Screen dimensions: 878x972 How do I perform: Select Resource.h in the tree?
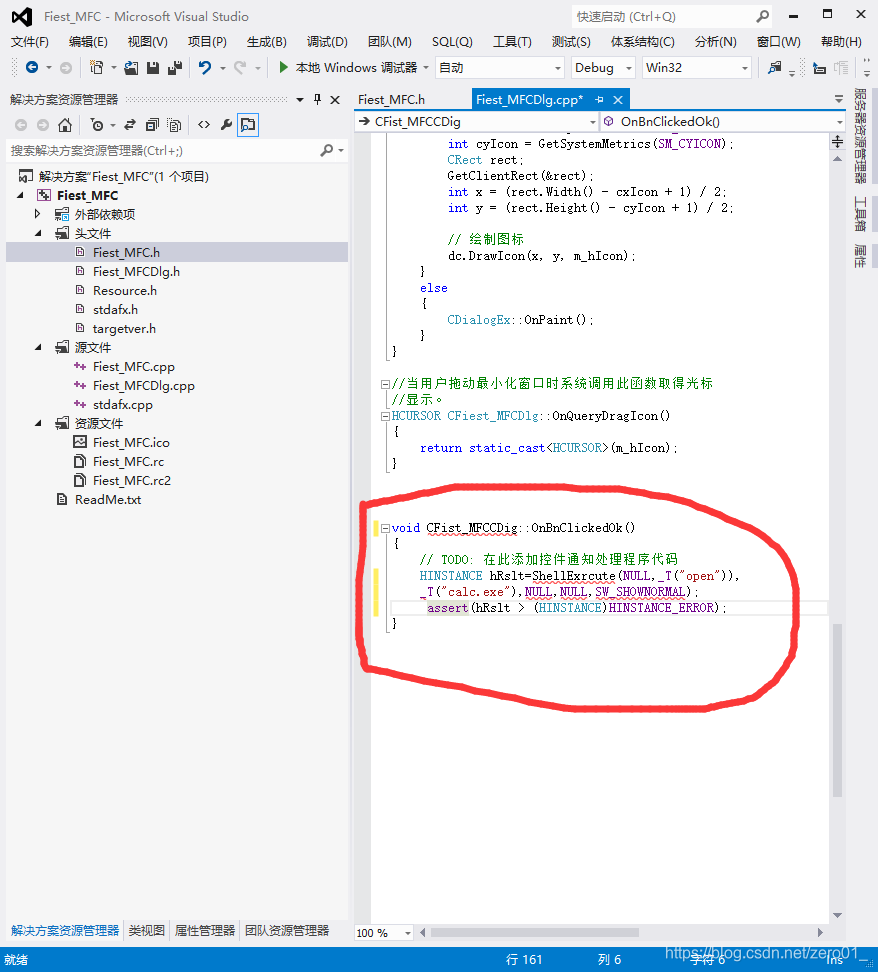(125, 291)
